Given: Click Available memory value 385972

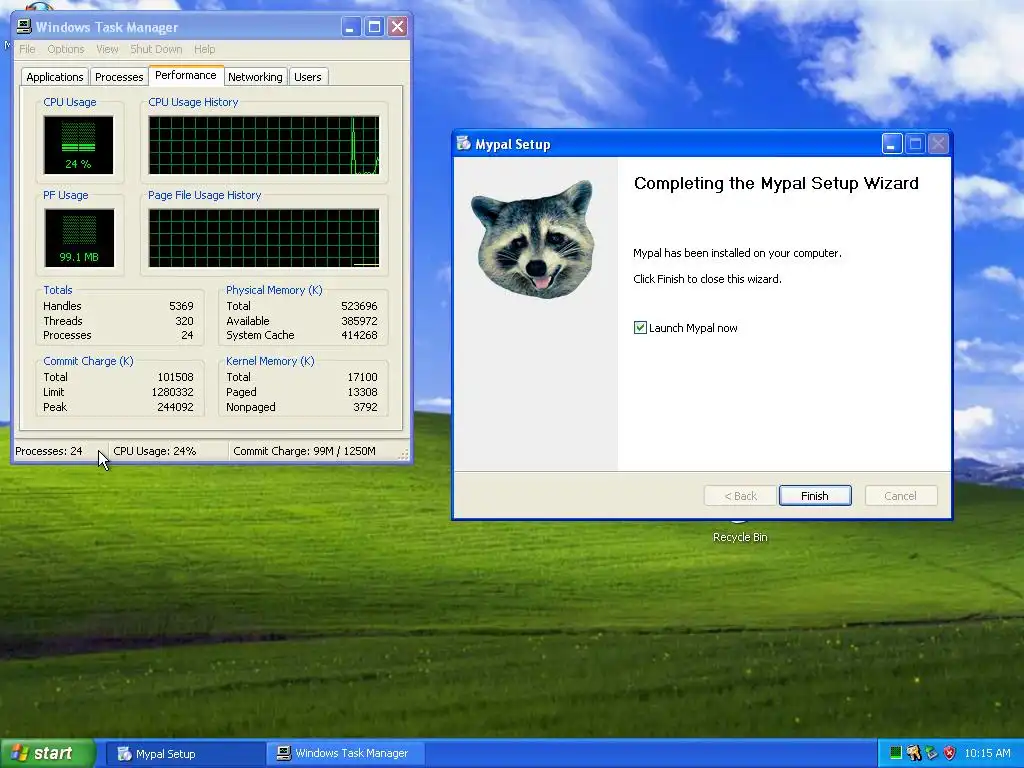Looking at the screenshot, I should tap(359, 321).
